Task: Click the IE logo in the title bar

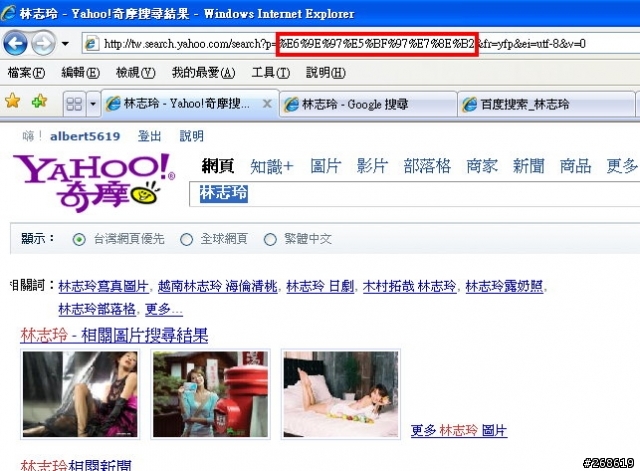Action: point(8,13)
